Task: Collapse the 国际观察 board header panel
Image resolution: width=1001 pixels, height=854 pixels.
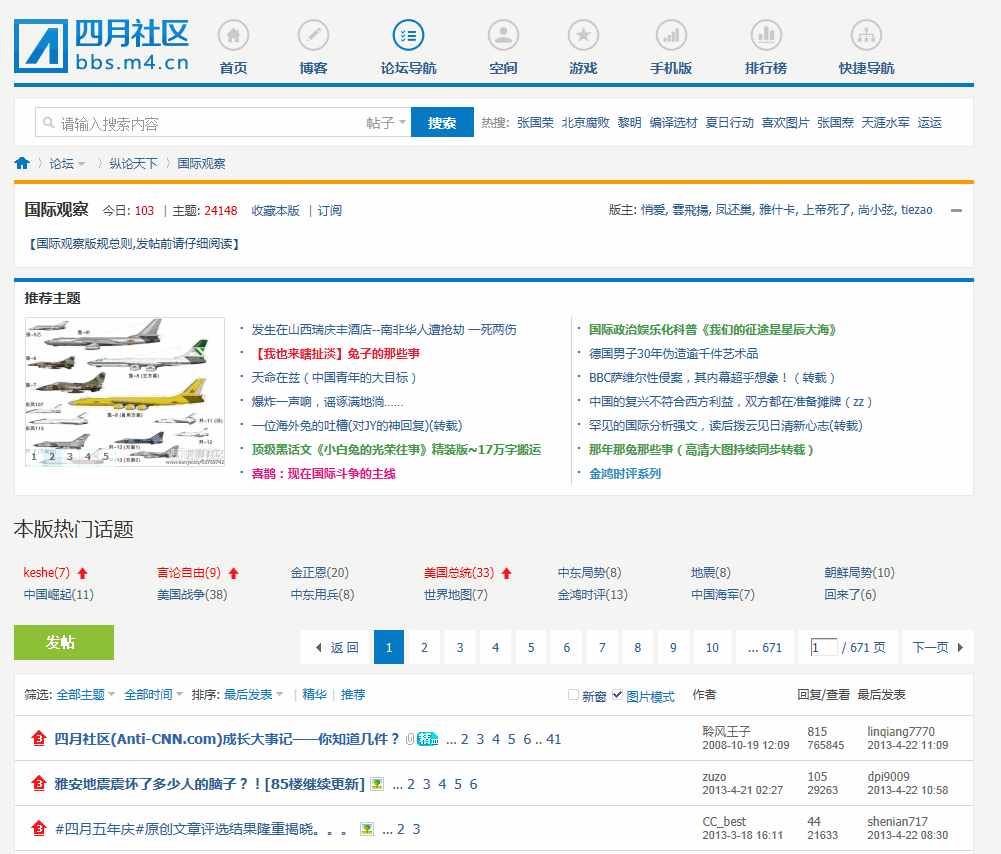Action: [x=956, y=211]
